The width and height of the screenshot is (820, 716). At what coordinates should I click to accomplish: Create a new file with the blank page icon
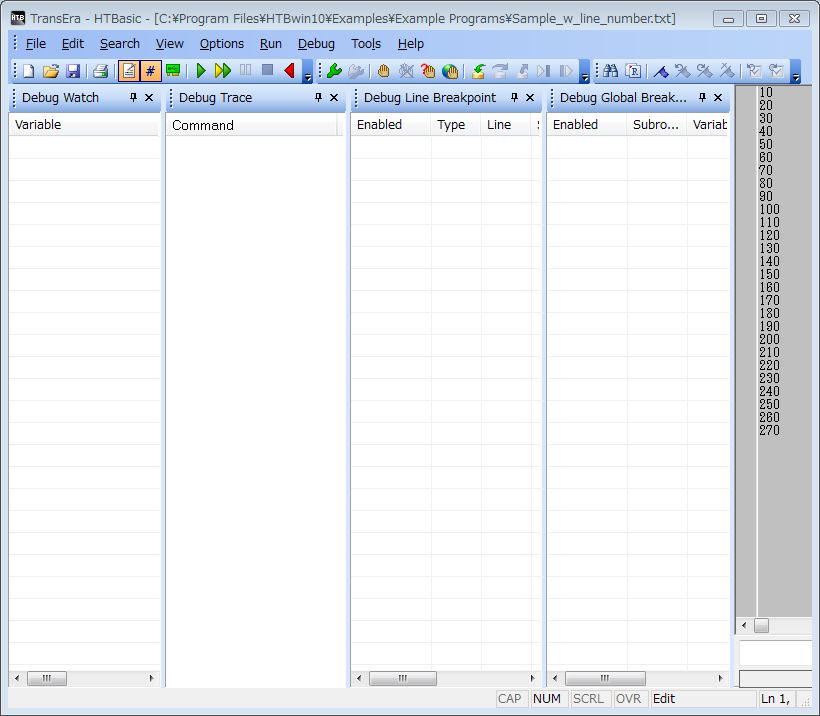coord(29,71)
